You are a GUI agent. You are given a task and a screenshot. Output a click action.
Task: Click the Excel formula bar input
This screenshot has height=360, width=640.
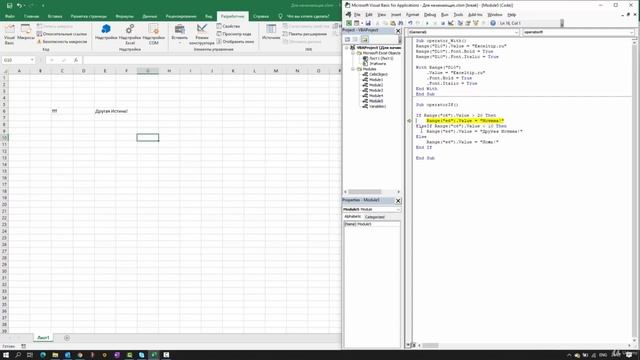211,60
